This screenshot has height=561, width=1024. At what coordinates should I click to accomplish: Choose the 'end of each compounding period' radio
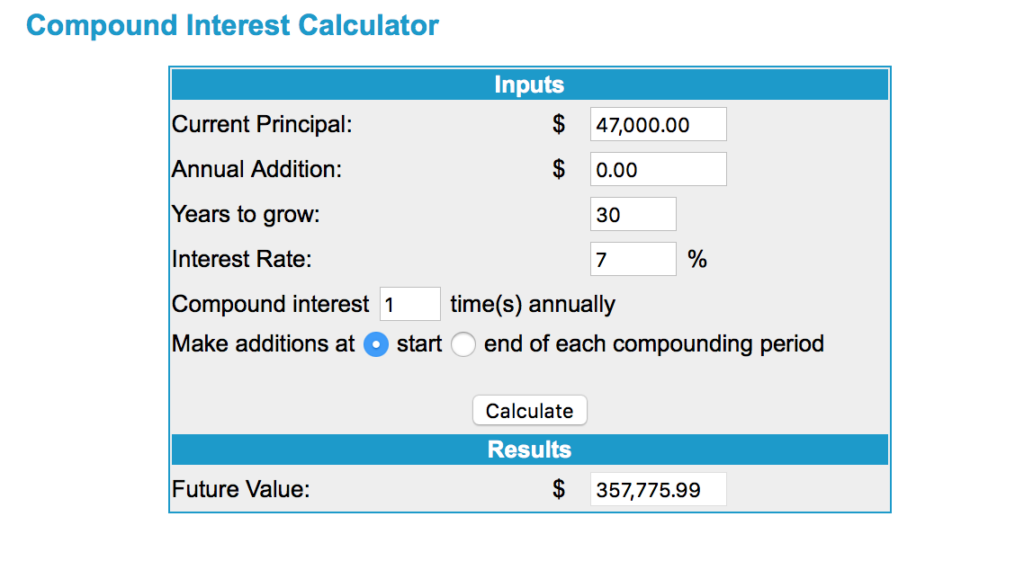click(x=463, y=345)
